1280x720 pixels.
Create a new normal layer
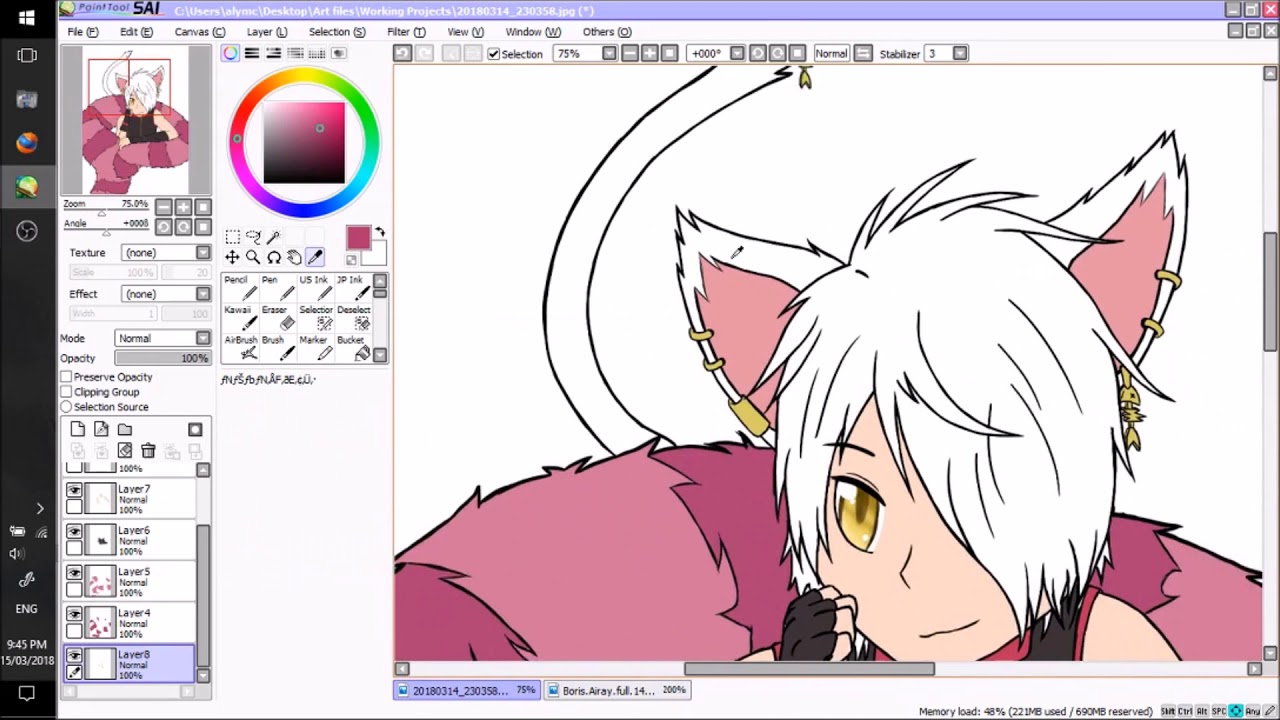pos(78,429)
